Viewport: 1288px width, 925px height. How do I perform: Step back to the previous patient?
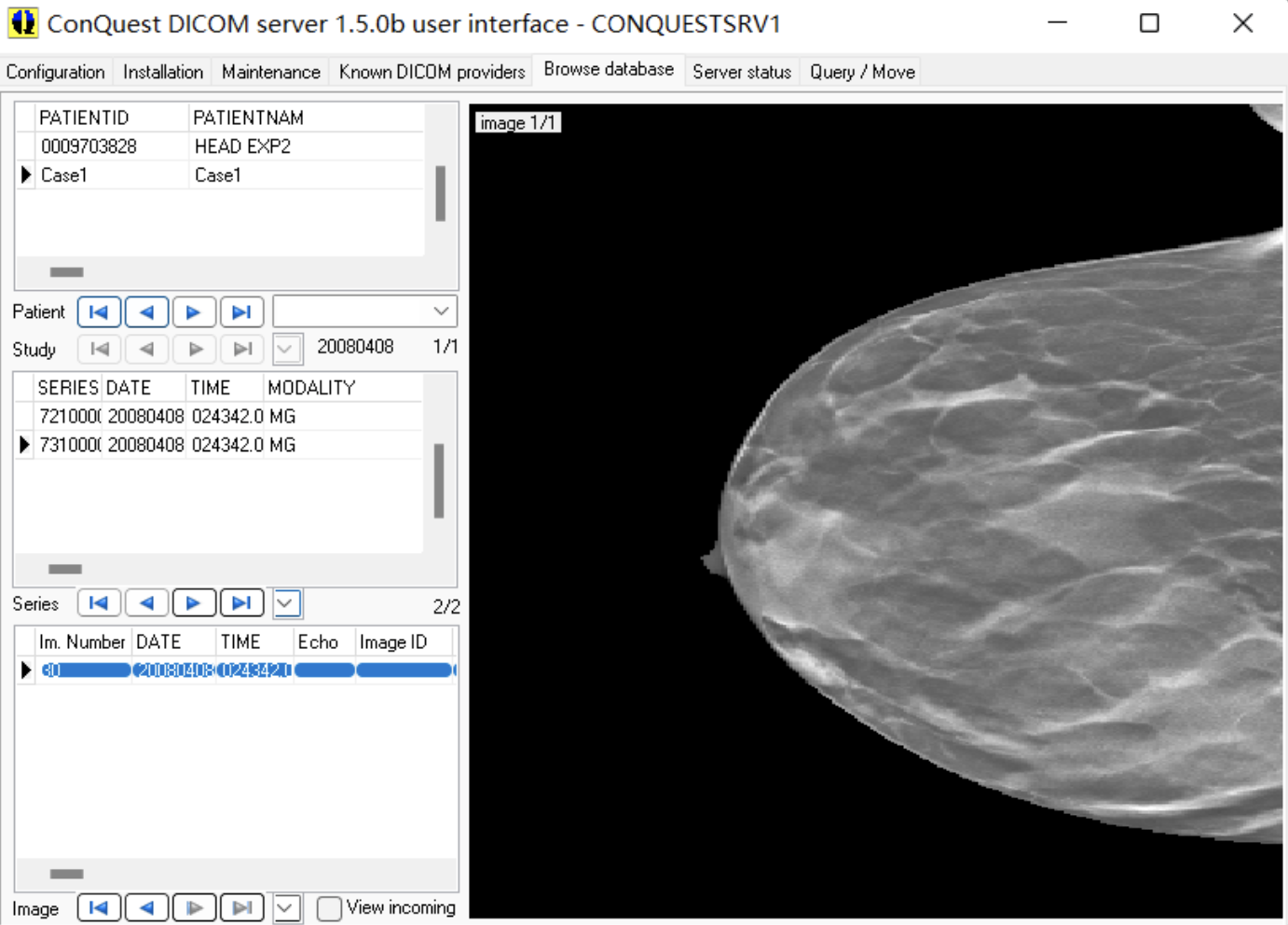click(x=146, y=311)
